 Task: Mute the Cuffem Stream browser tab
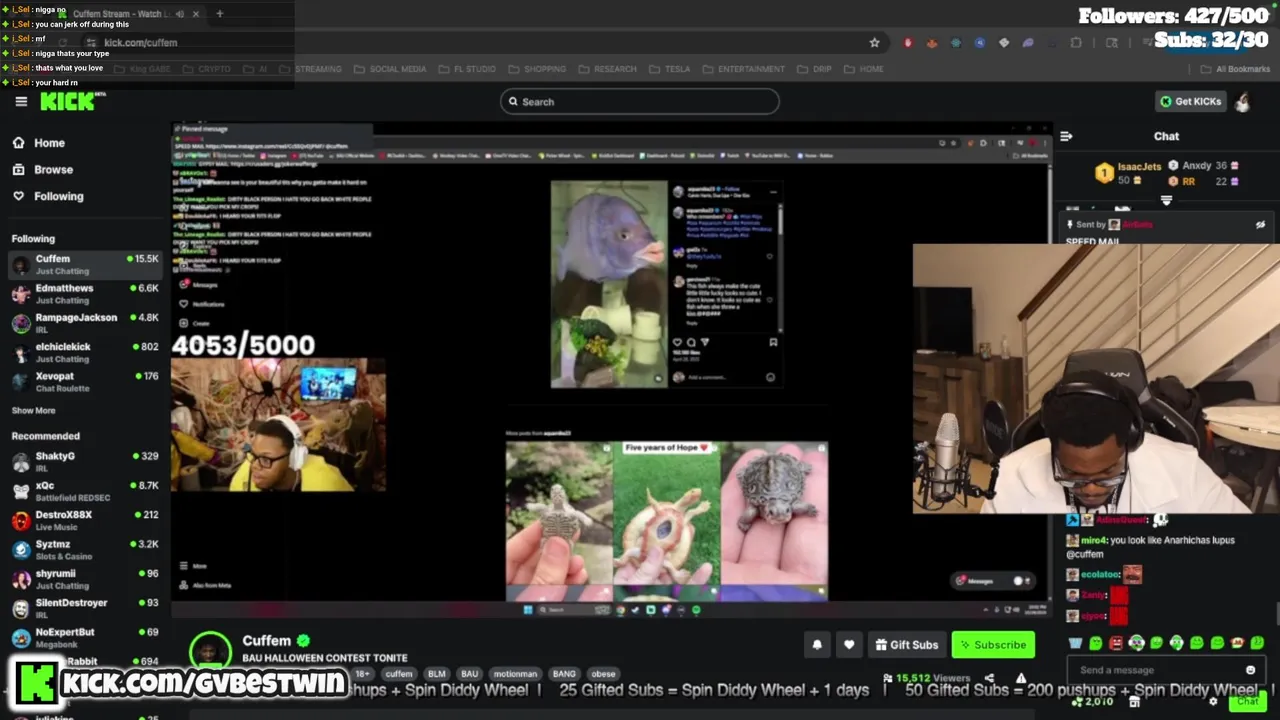pyautogui.click(x=179, y=14)
